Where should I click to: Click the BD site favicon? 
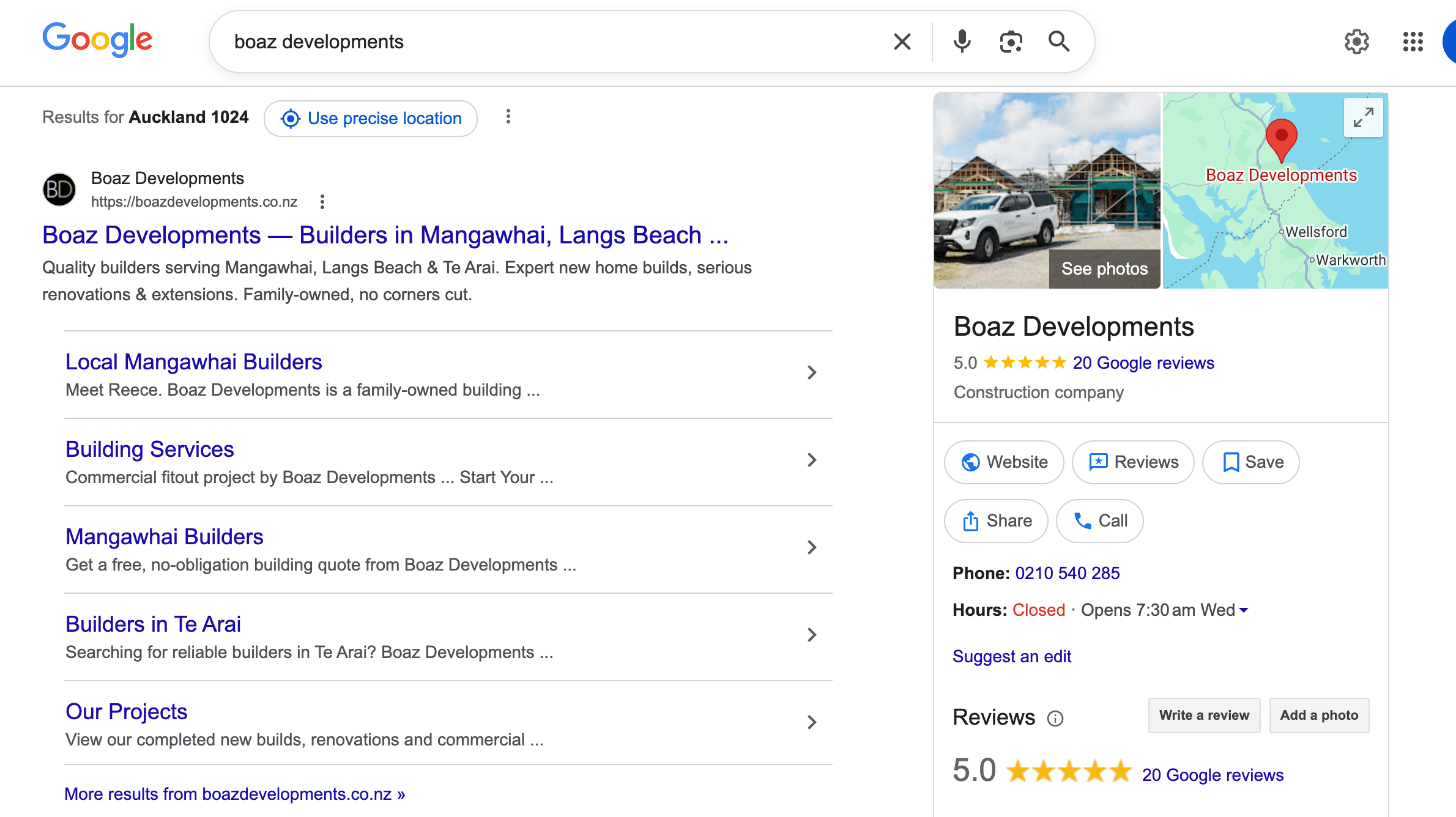coord(59,190)
